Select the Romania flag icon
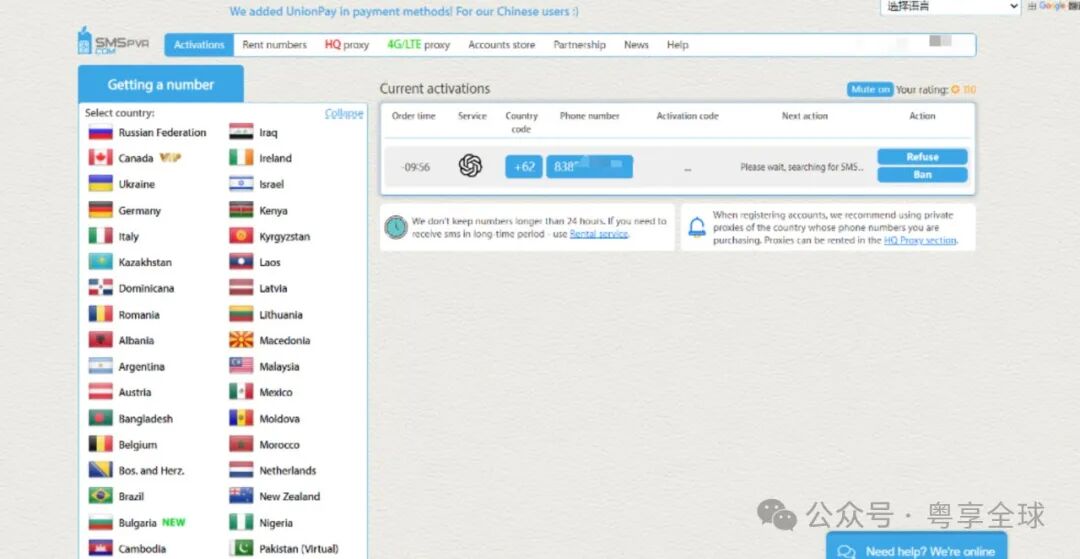 pyautogui.click(x=101, y=314)
